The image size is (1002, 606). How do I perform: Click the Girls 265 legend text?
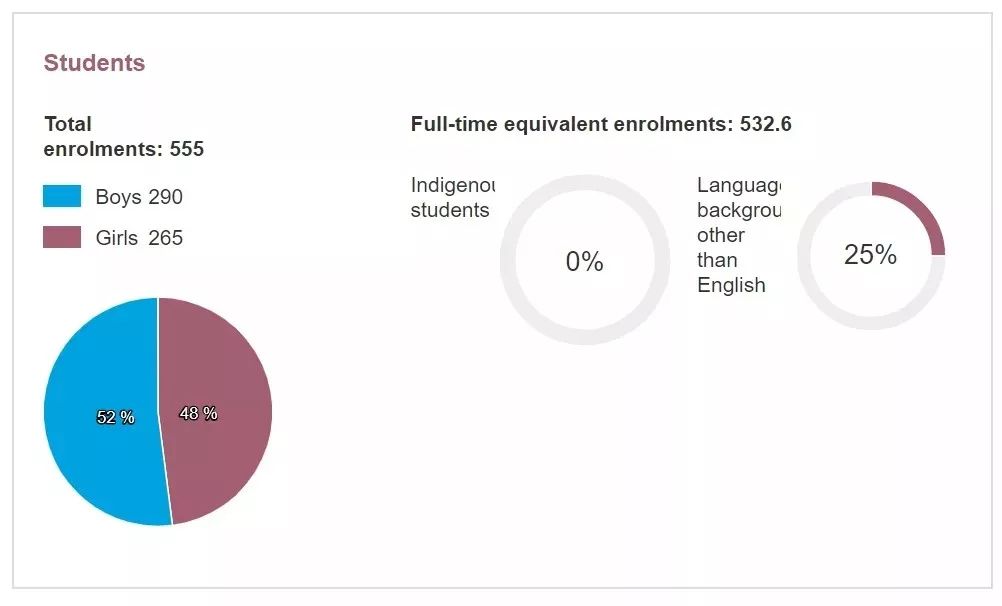point(139,238)
